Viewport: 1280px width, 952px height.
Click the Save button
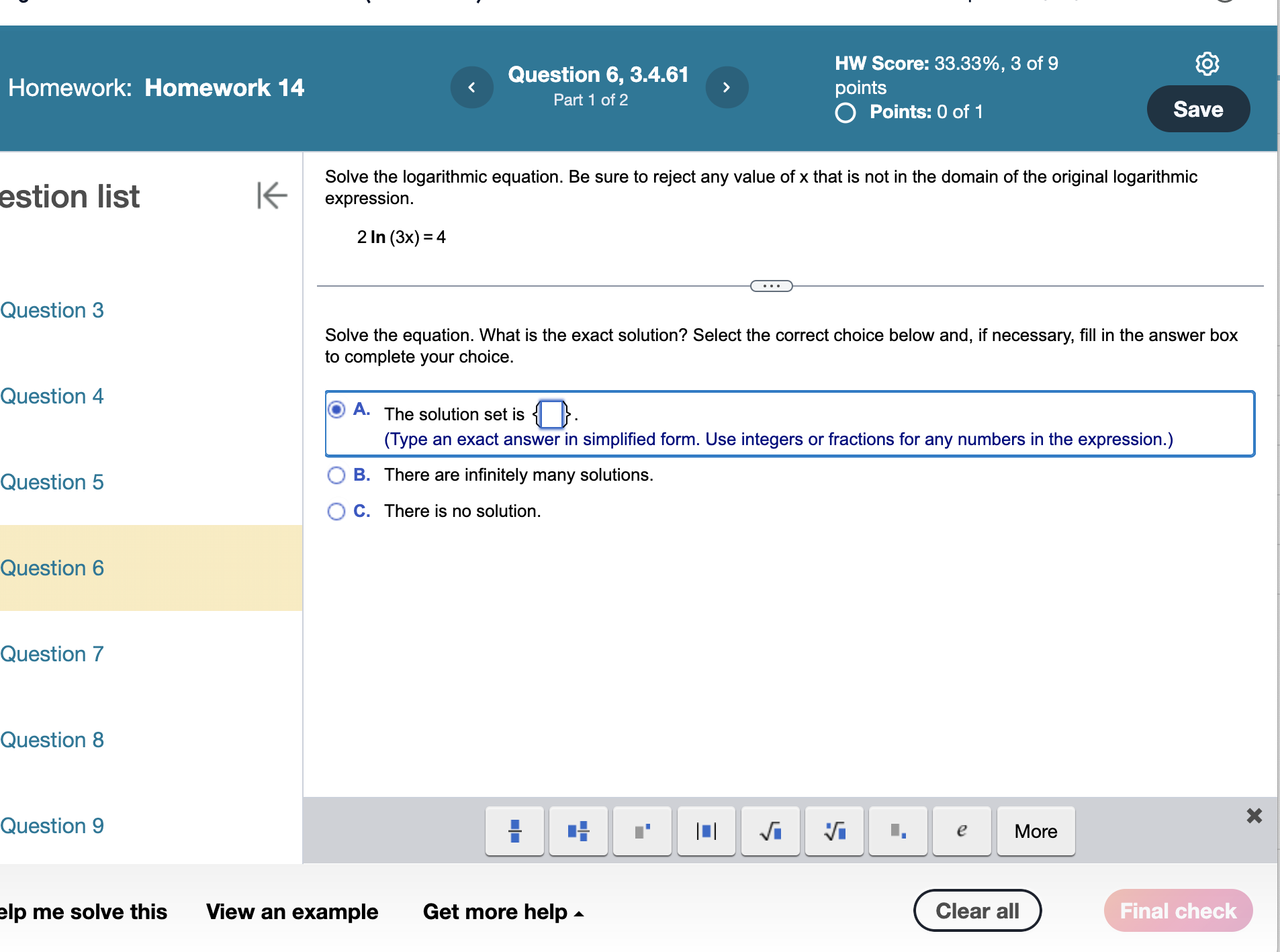point(1198,108)
